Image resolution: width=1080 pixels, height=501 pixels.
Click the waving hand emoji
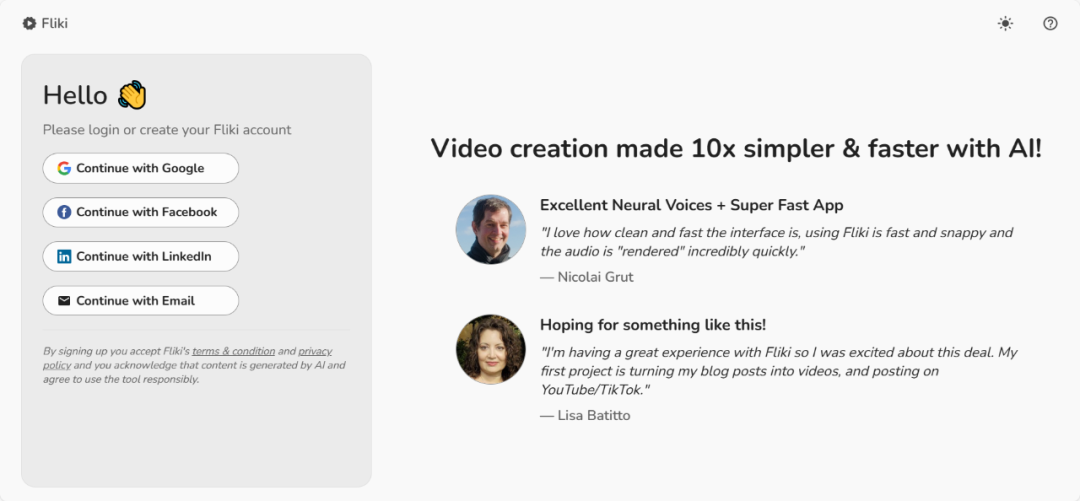[132, 95]
